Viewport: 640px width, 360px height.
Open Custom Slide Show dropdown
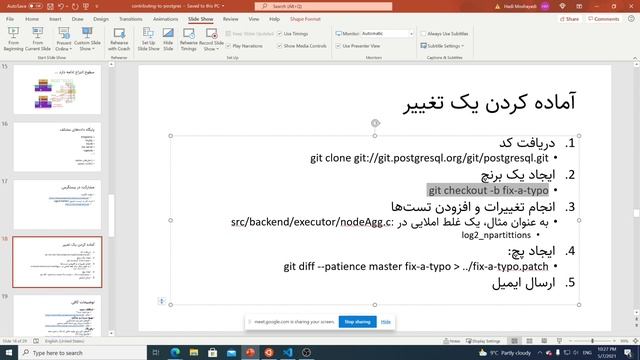pyautogui.click(x=87, y=39)
